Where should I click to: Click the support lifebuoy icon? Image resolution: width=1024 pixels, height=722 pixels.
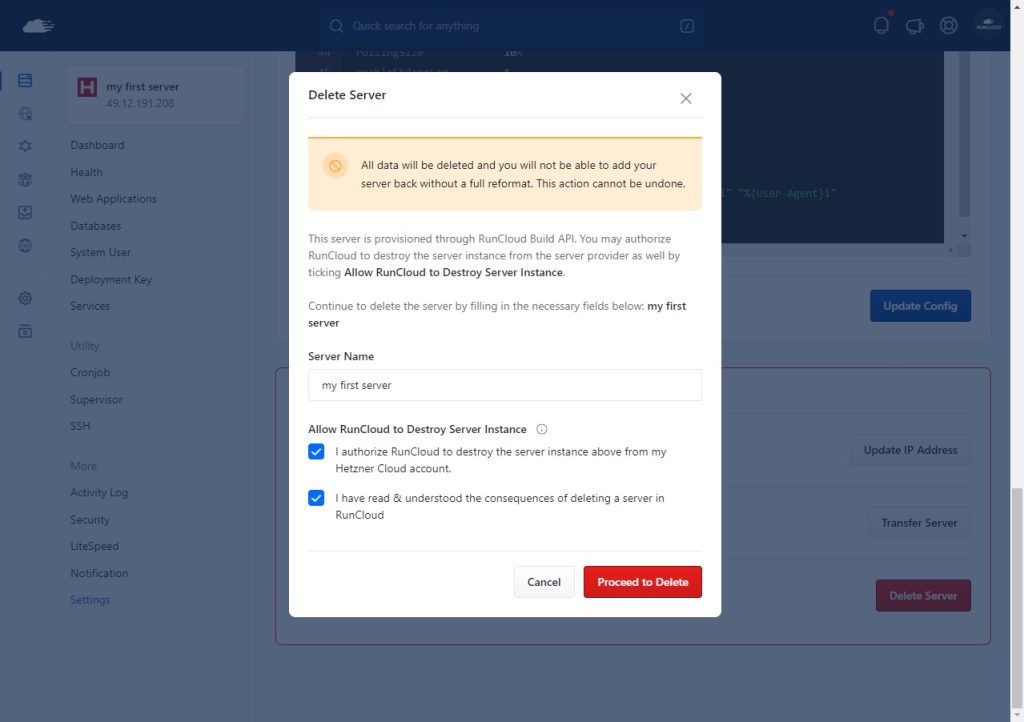pos(948,26)
